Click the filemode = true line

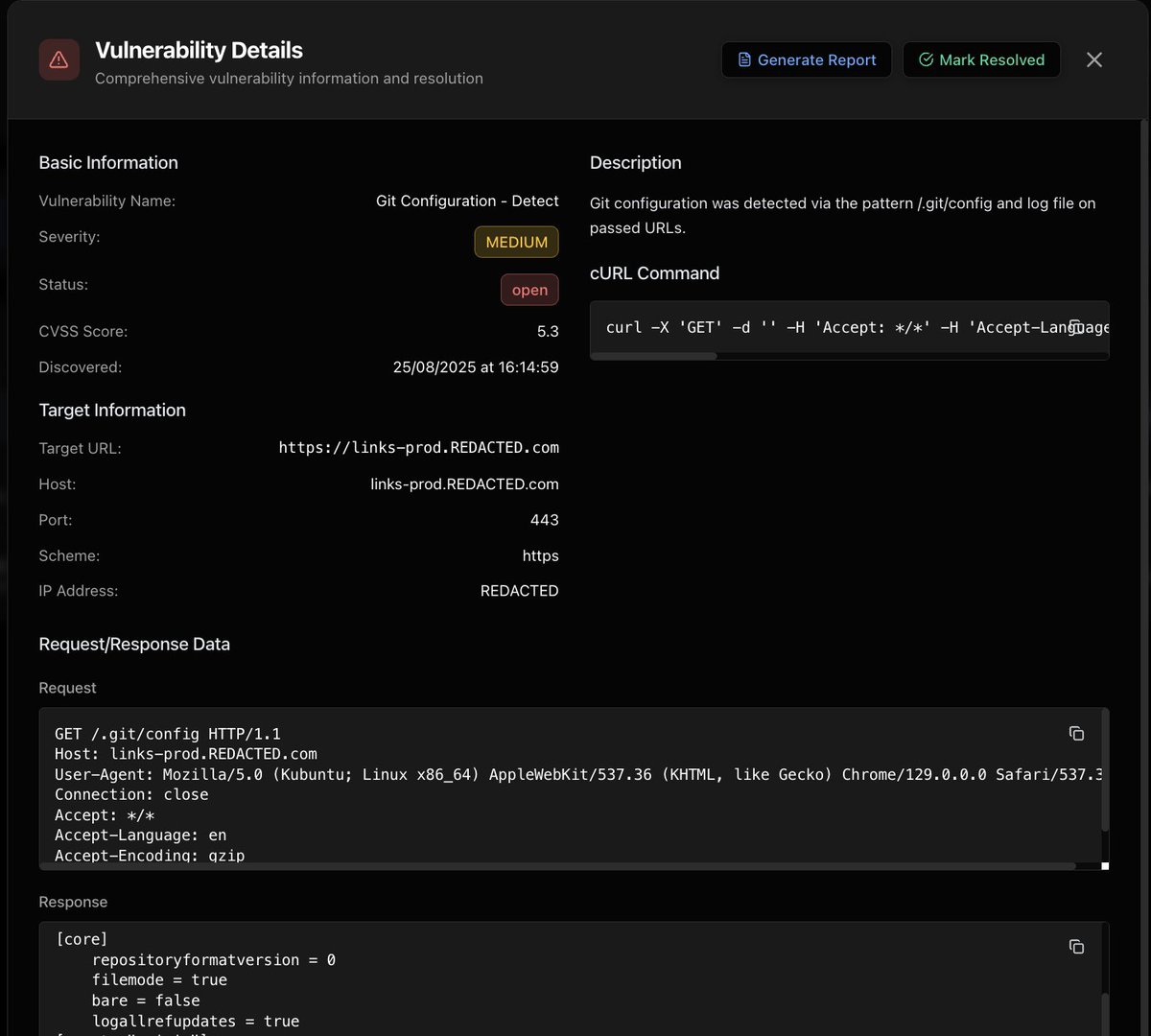(159, 980)
